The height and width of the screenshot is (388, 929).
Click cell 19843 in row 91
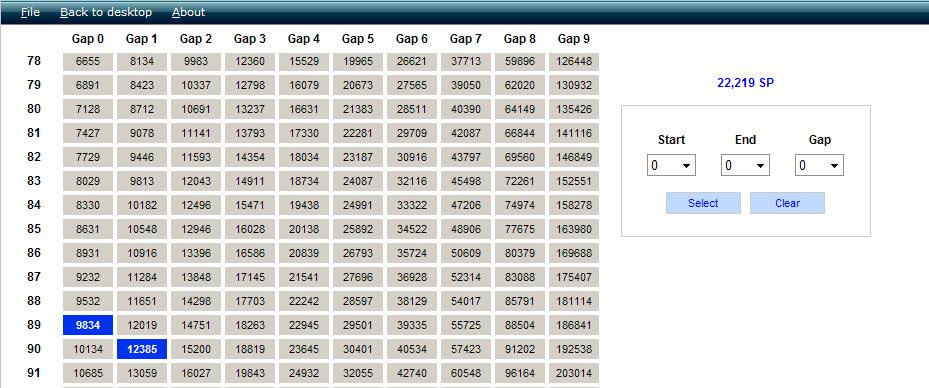click(x=249, y=373)
